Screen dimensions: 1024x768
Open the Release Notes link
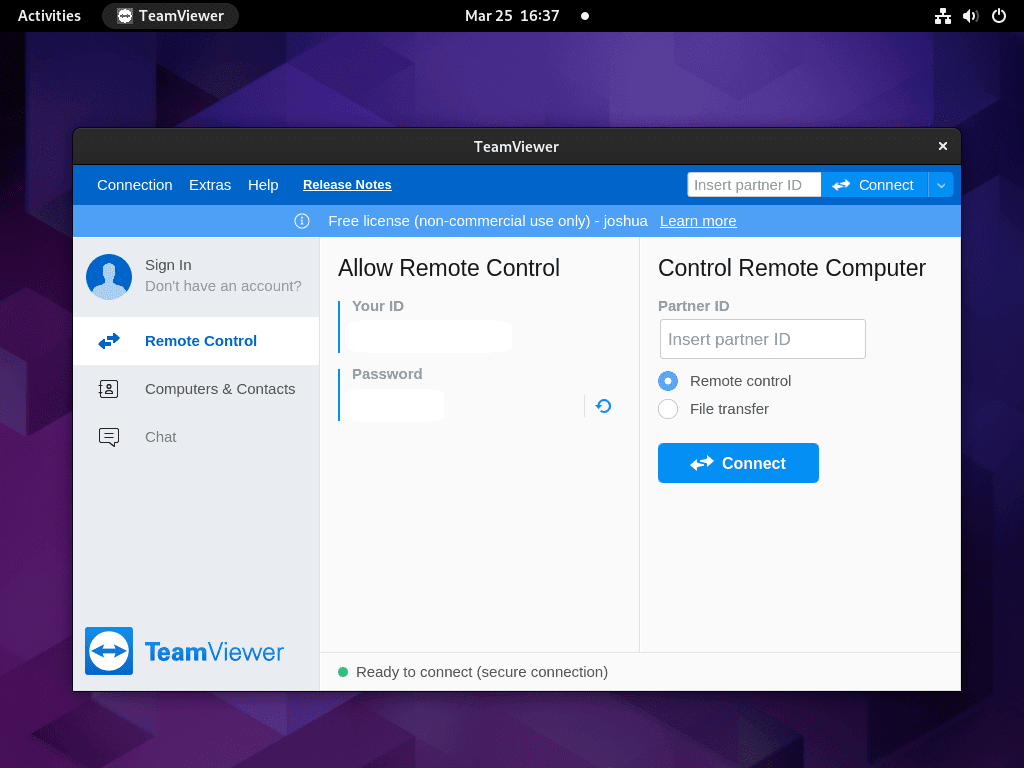click(346, 185)
